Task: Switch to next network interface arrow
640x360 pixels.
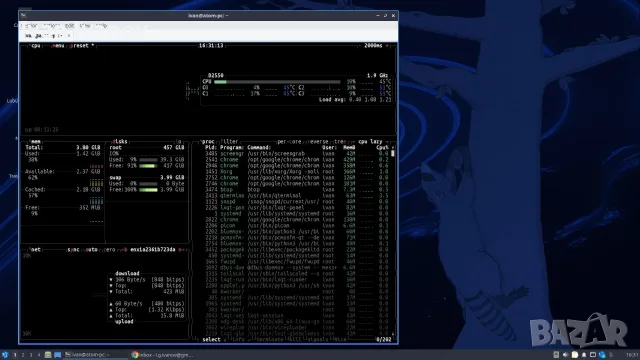Action: 180,249
